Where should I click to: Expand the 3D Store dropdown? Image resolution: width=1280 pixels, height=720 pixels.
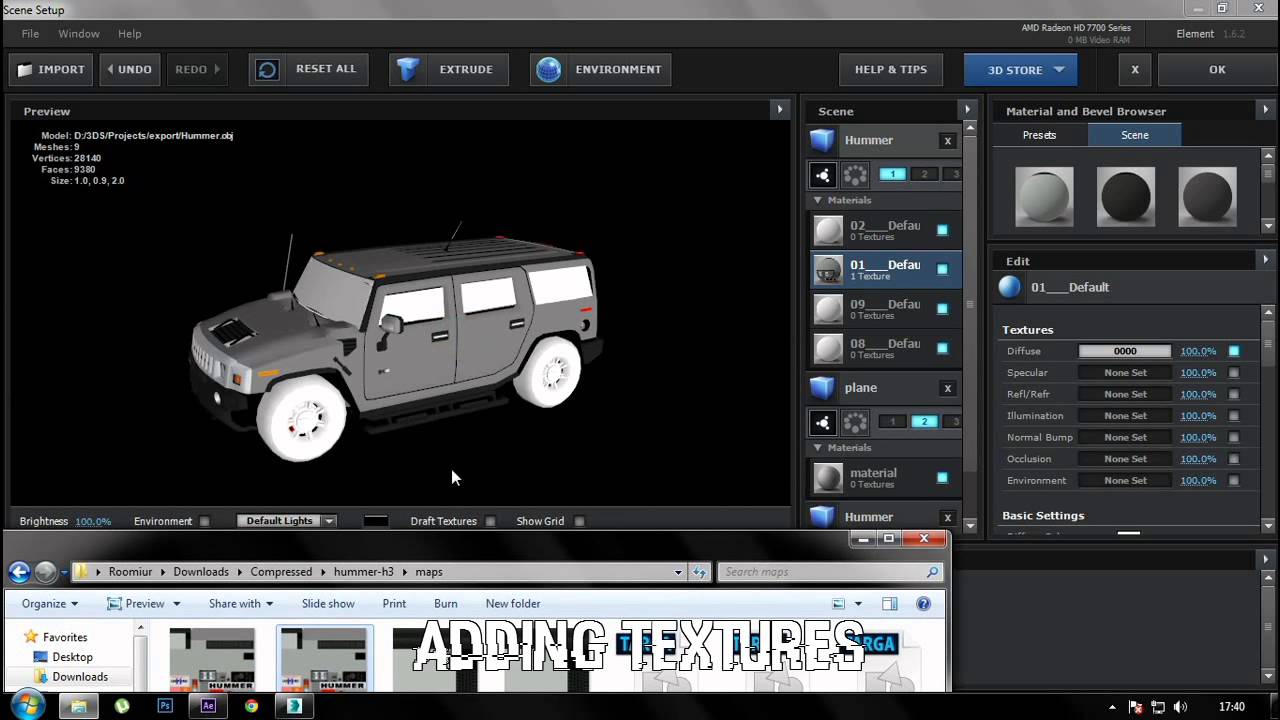(1059, 70)
